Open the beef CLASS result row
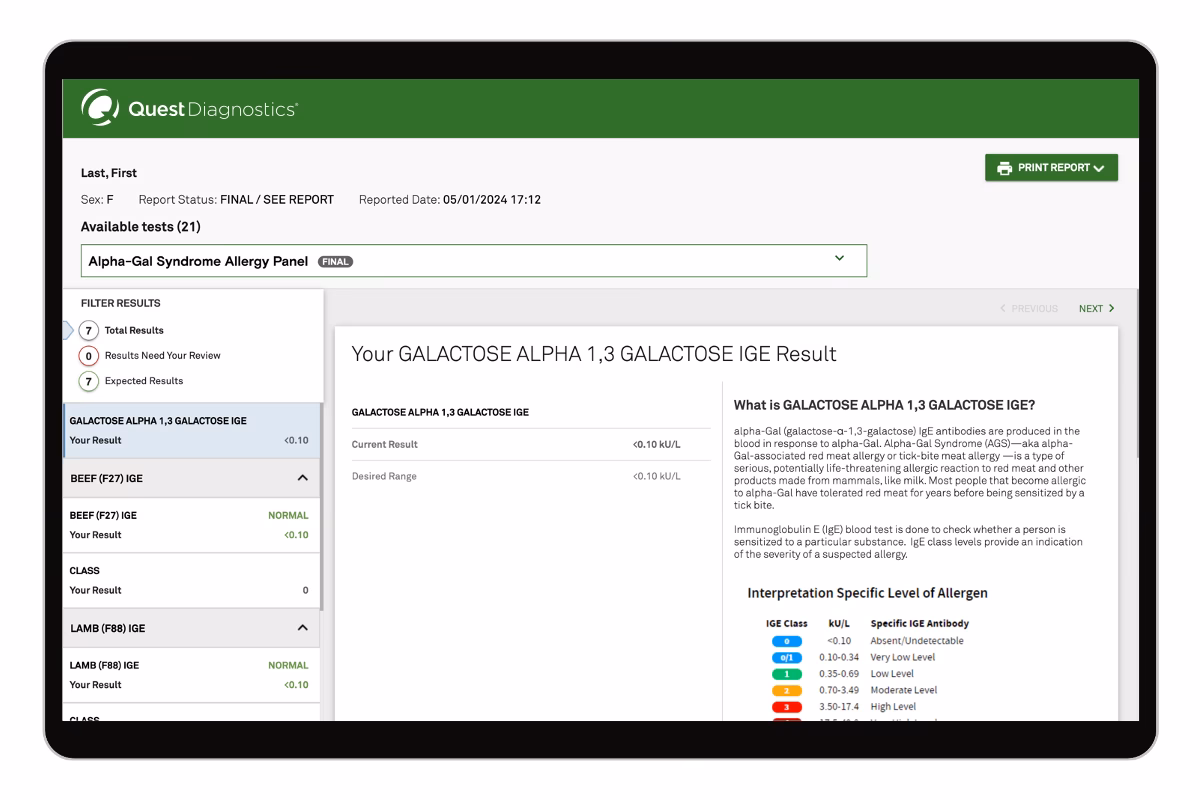 (x=190, y=580)
